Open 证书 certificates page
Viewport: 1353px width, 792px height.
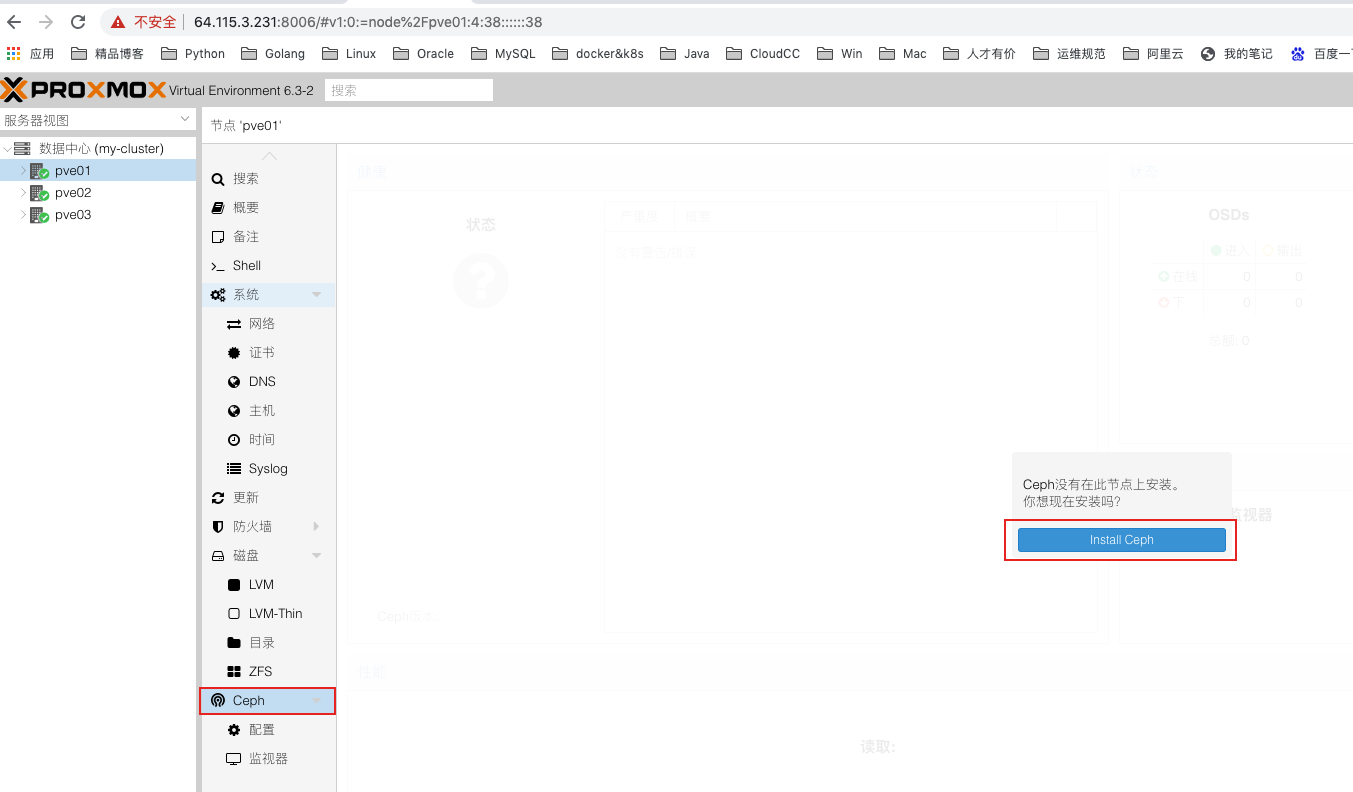[x=268, y=353]
